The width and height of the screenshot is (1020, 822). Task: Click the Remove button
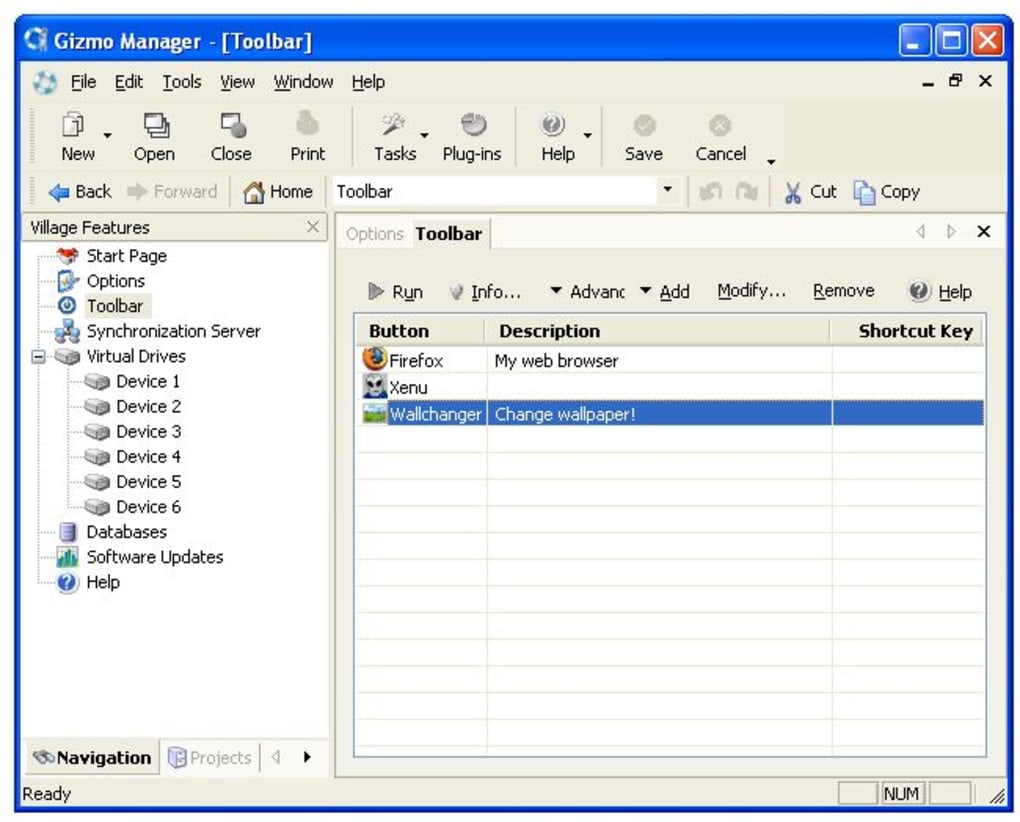click(843, 291)
